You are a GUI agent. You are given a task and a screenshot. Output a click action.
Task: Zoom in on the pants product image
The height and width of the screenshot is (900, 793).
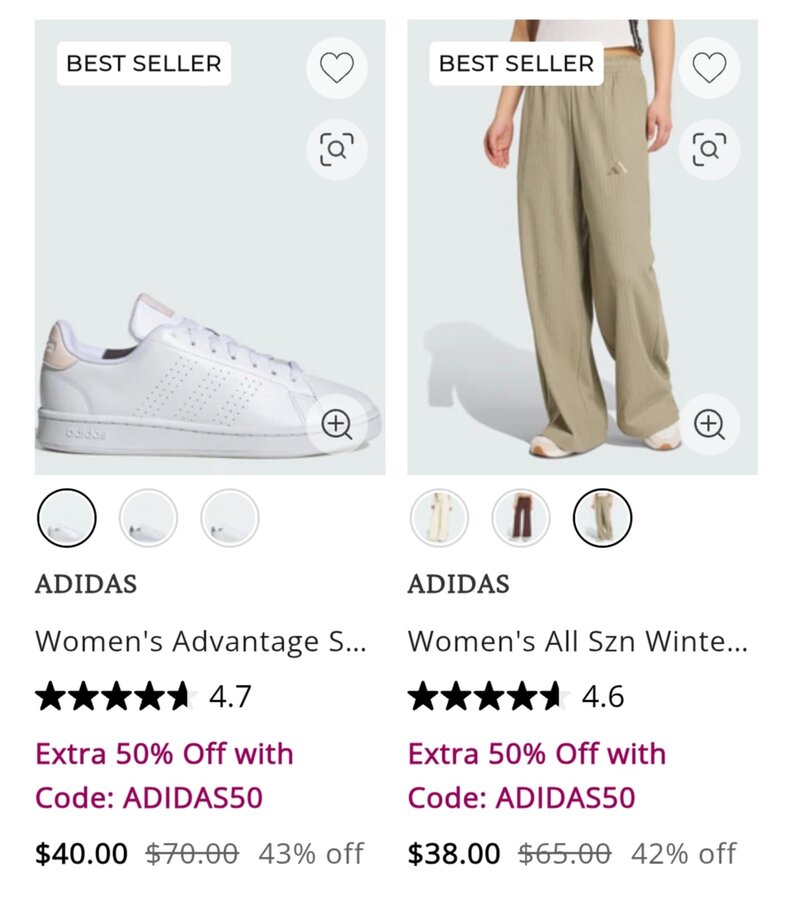click(709, 424)
